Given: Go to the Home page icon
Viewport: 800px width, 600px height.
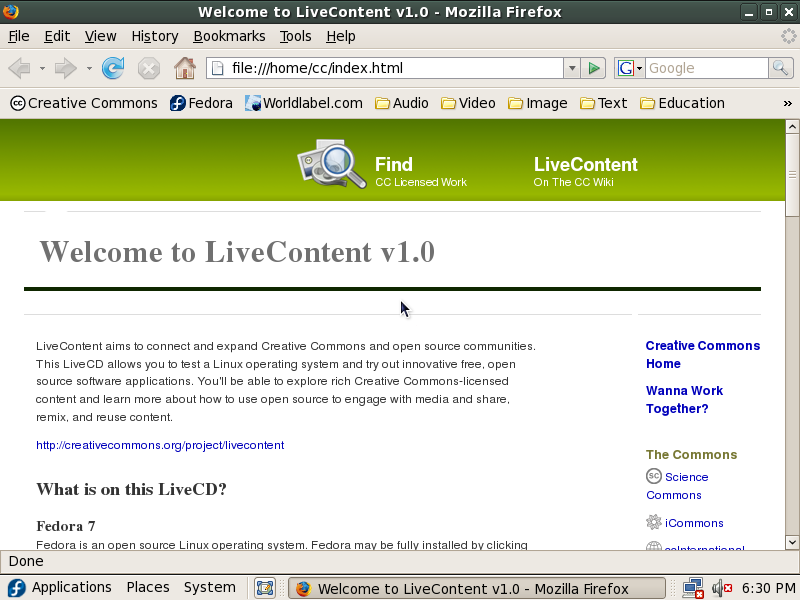Looking at the screenshot, I should click(185, 68).
